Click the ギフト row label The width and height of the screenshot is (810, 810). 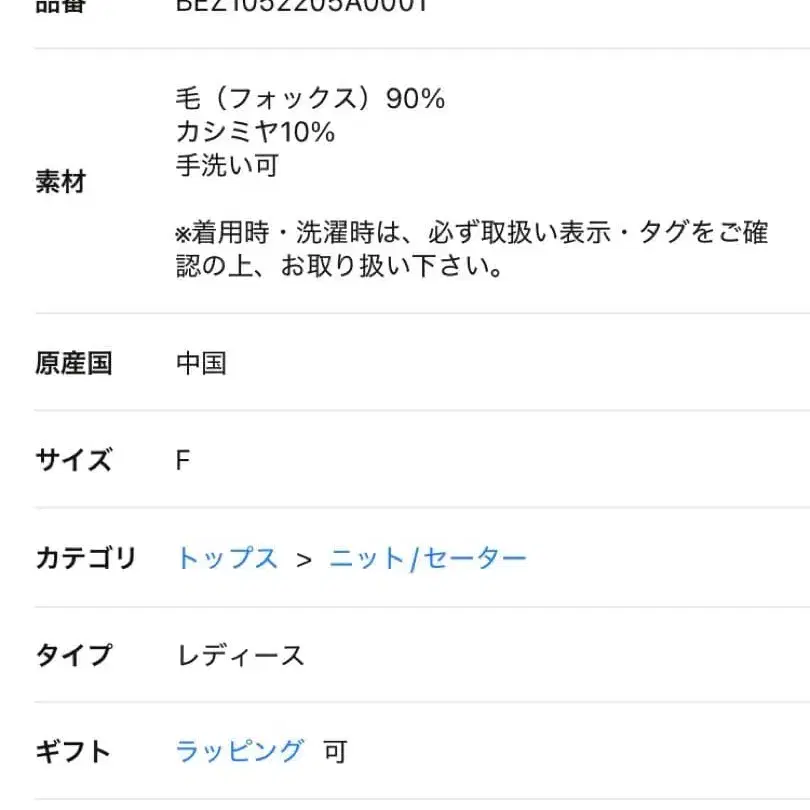tap(74, 751)
